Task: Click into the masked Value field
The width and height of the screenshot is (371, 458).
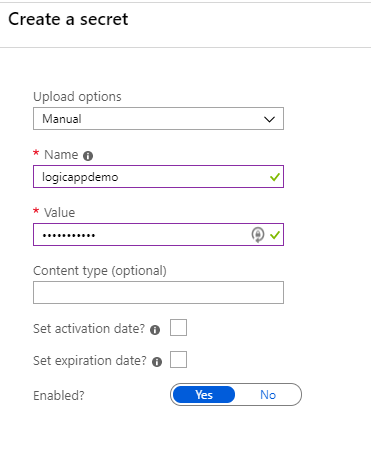Action: [x=158, y=235]
